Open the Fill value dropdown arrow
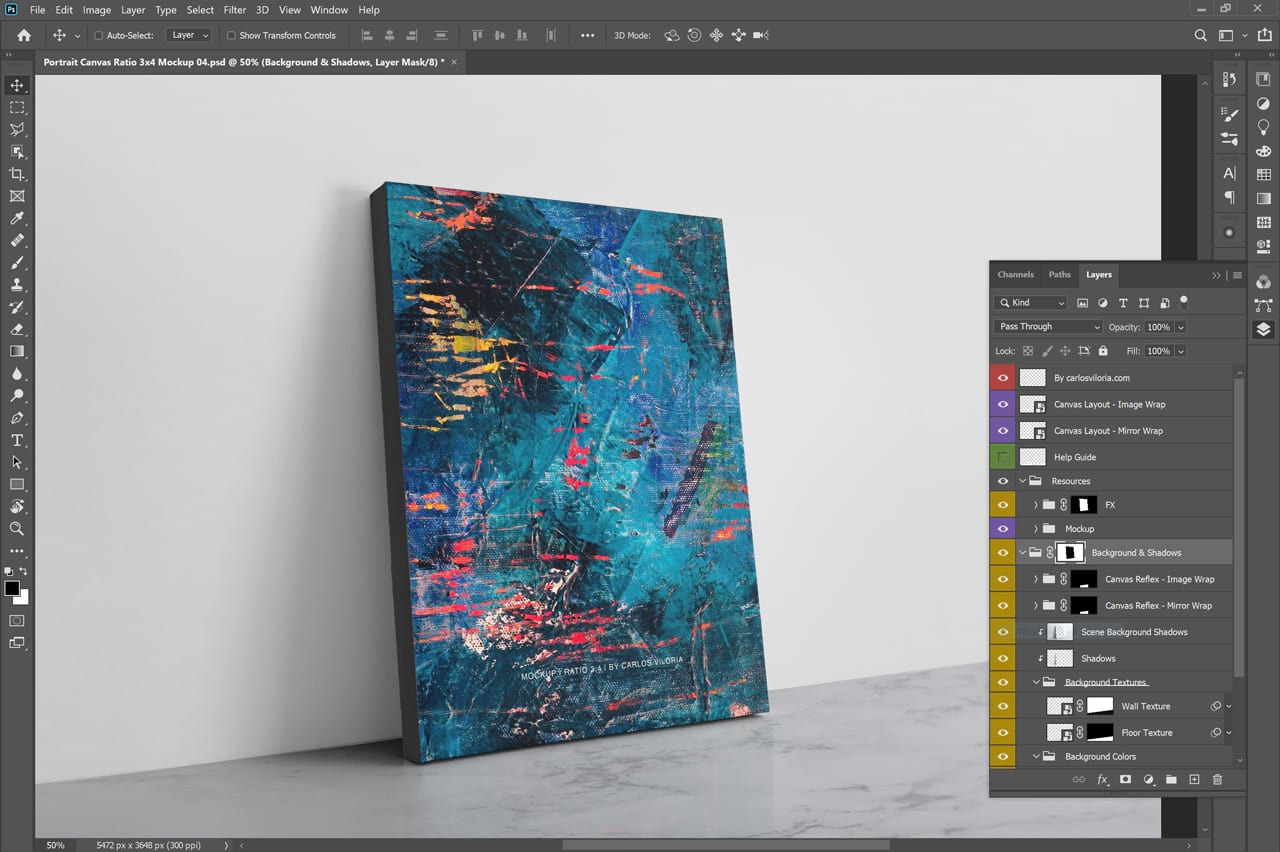Screen dimensions: 1280x852 coord(1181,351)
